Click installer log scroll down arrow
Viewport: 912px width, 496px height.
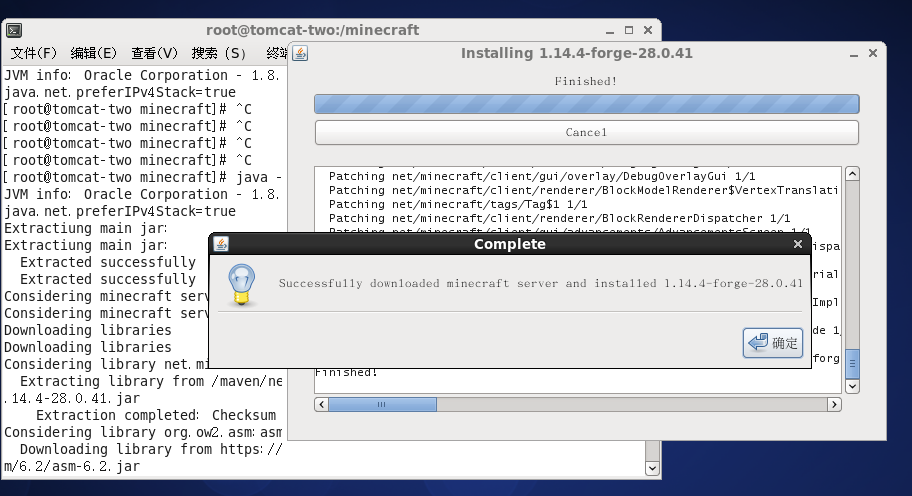point(852,386)
